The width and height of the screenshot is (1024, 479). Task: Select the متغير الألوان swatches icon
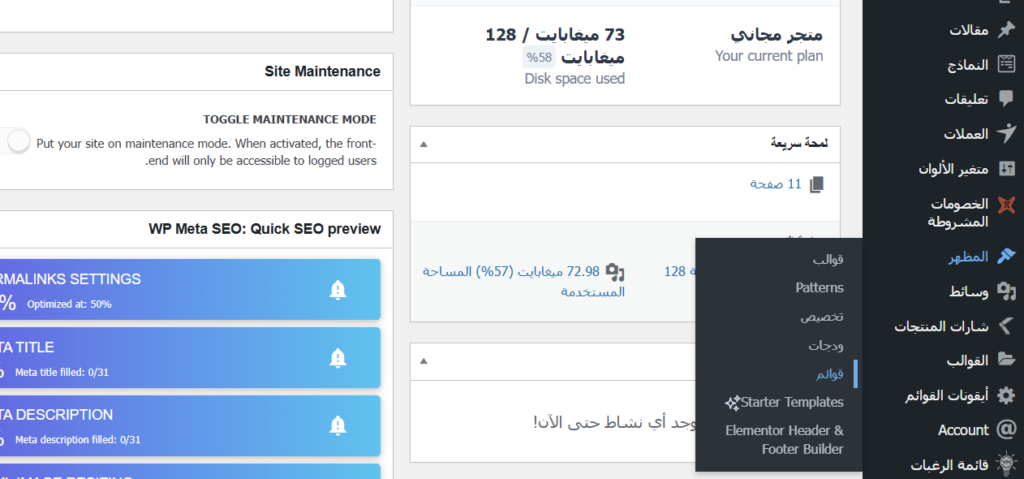[1006, 168]
